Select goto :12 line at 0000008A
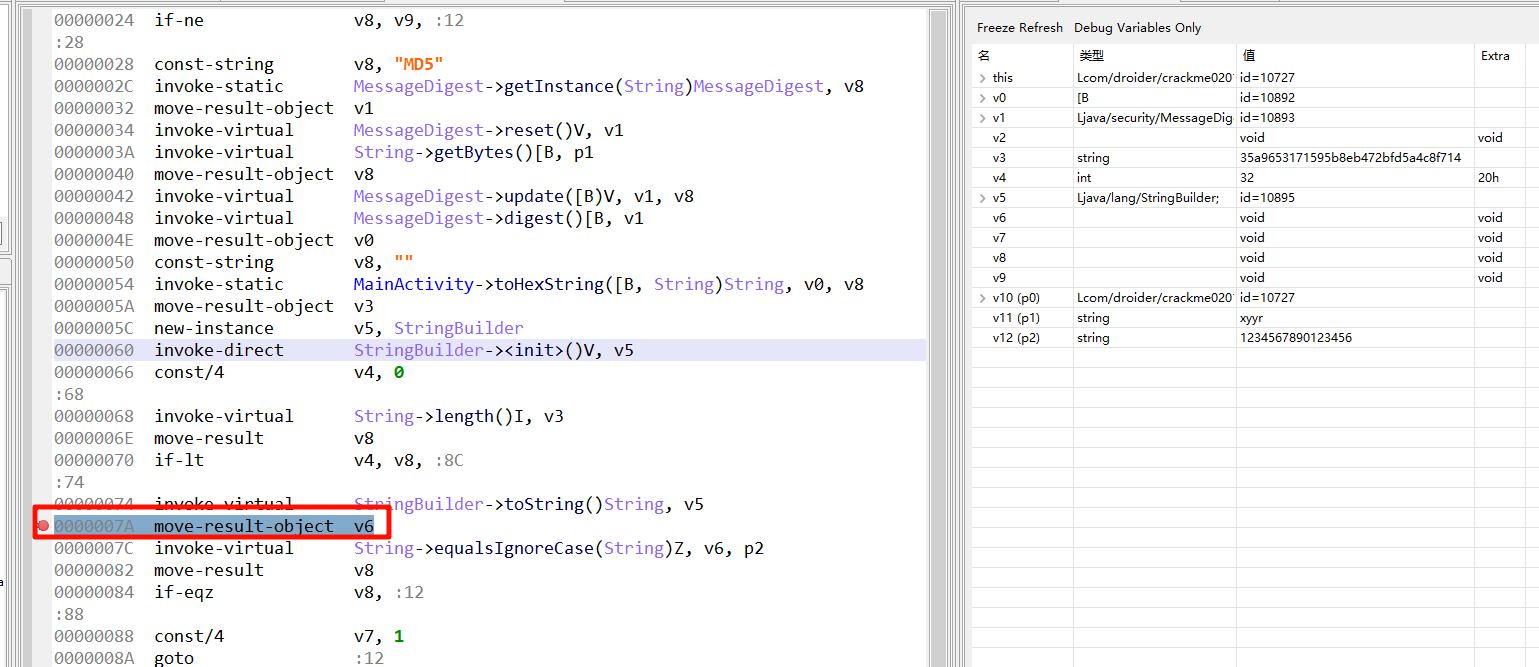 [490, 658]
